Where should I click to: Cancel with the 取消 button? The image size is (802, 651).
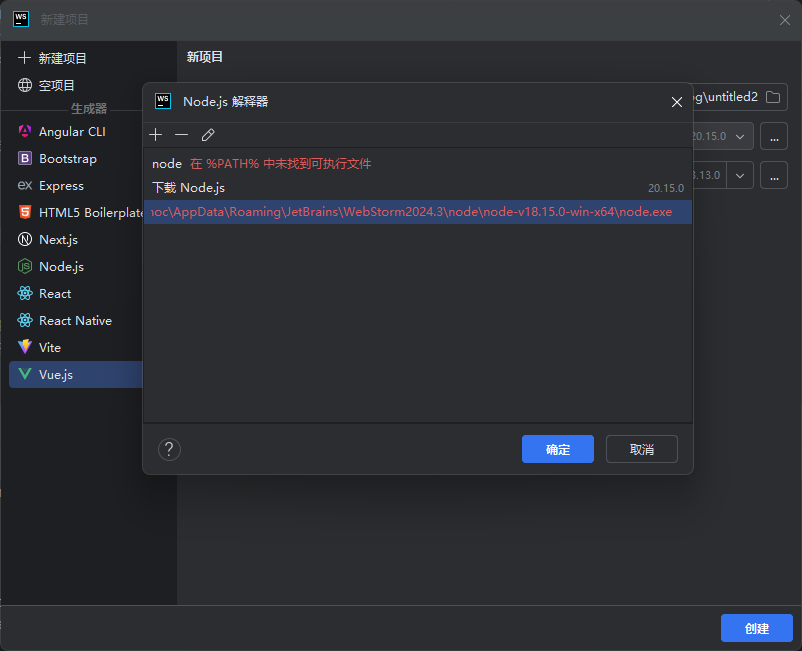[642, 449]
